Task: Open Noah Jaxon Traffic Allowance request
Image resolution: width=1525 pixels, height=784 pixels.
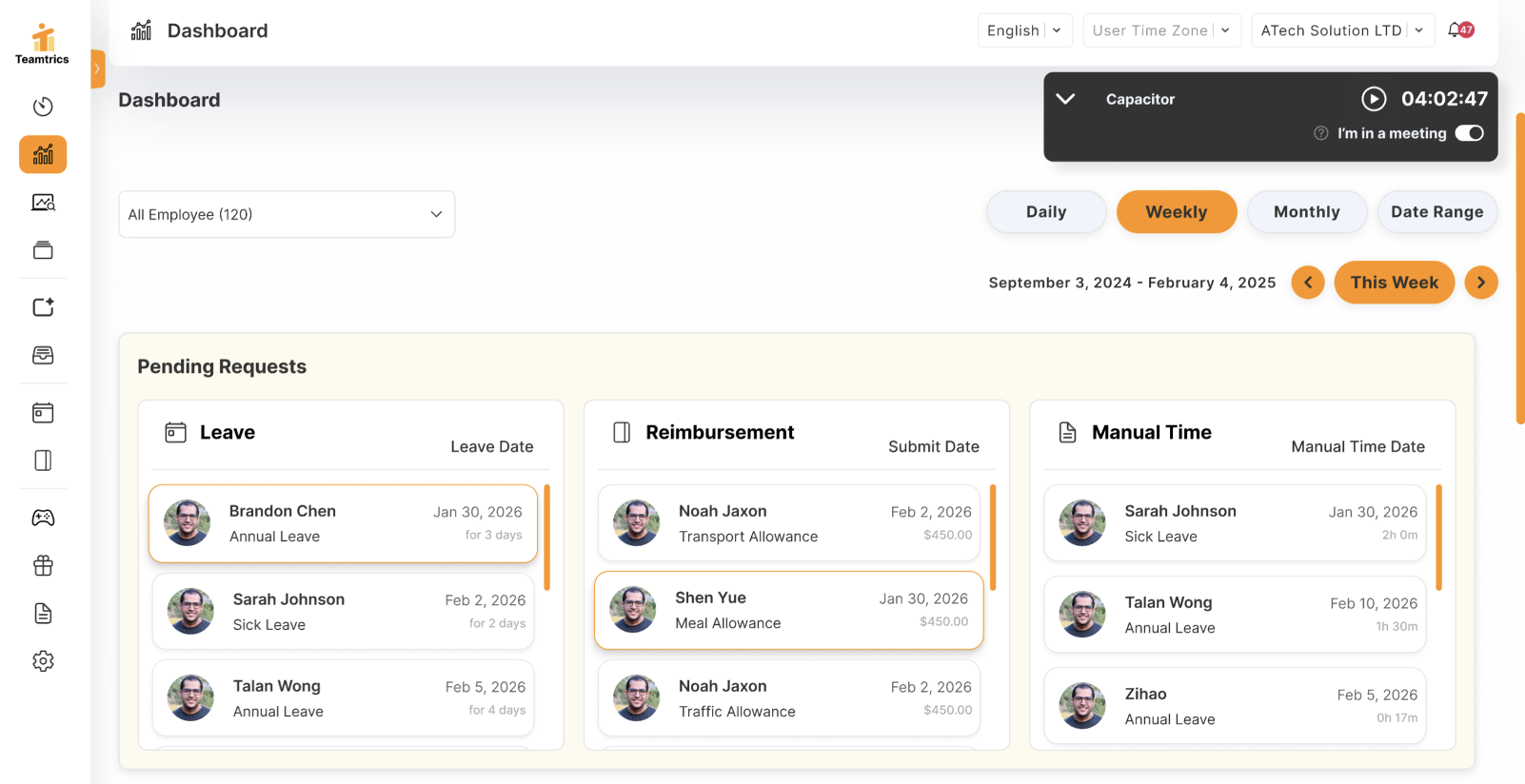Action: tap(788, 698)
